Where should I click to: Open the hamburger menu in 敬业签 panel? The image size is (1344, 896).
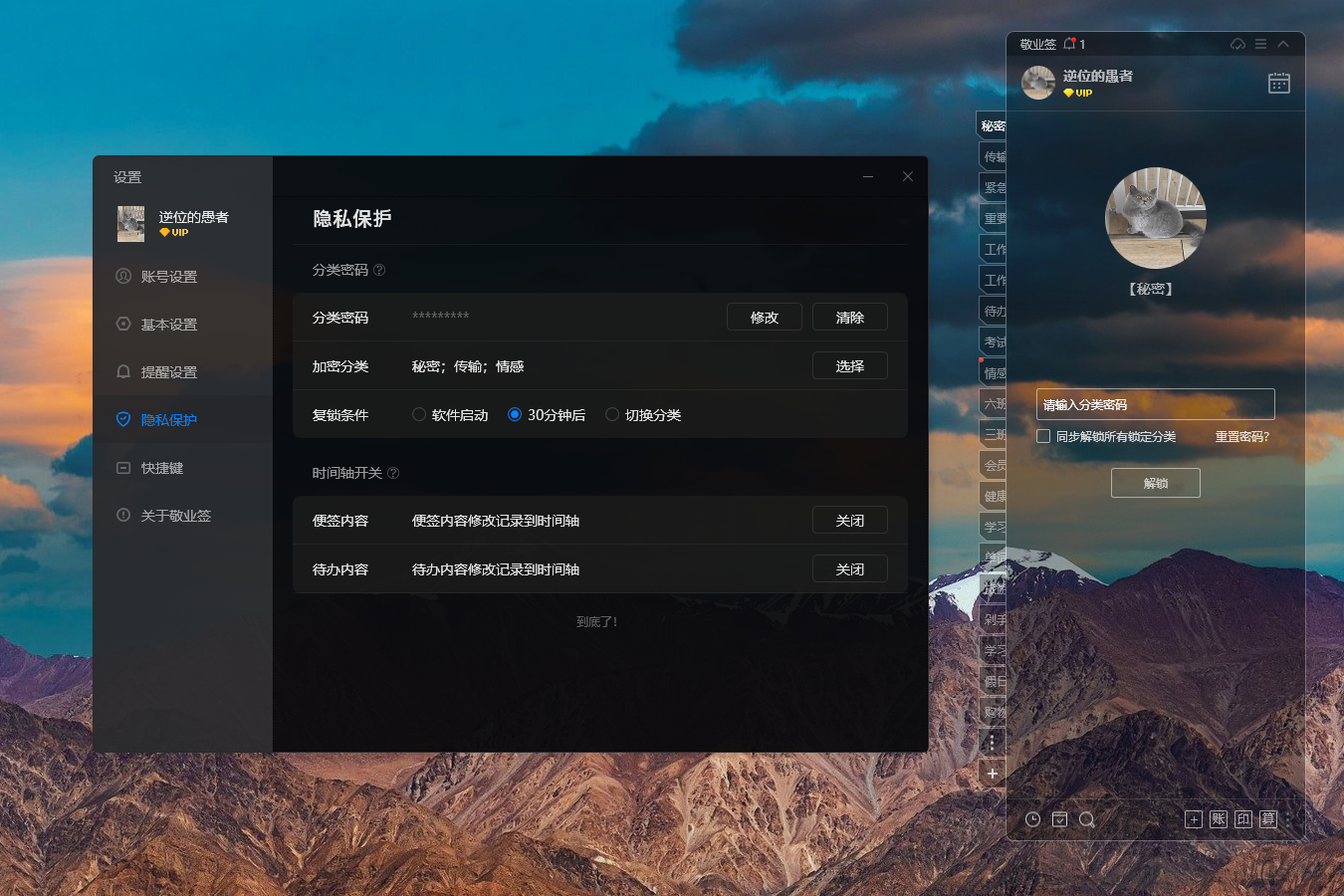coord(1260,44)
